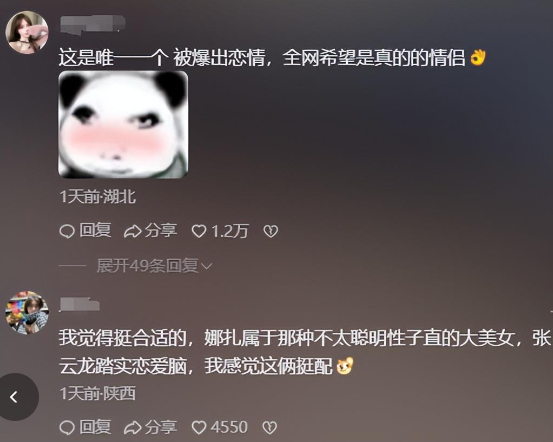553x442 pixels.
Task: Open the first commenter's profile avatar
Action: [x=27, y=32]
